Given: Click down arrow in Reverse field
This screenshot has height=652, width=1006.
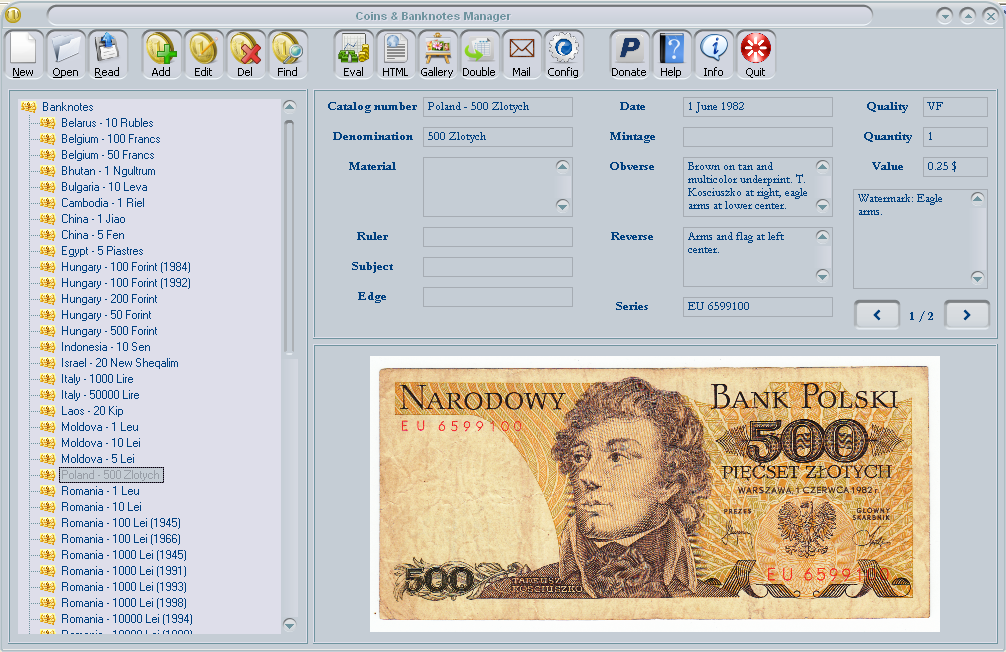Looking at the screenshot, I should pyautogui.click(x=823, y=276).
